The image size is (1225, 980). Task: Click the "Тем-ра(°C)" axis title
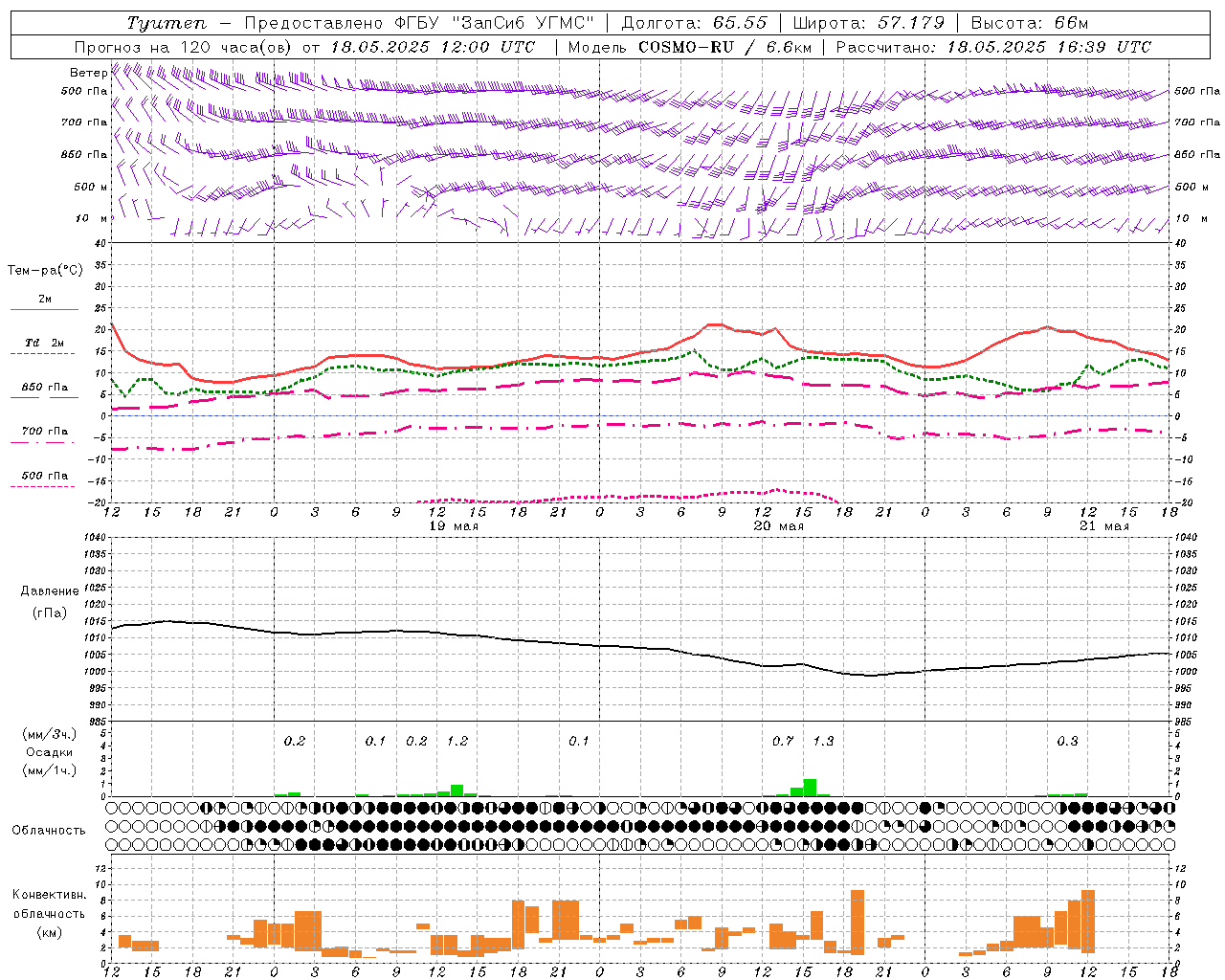45,271
